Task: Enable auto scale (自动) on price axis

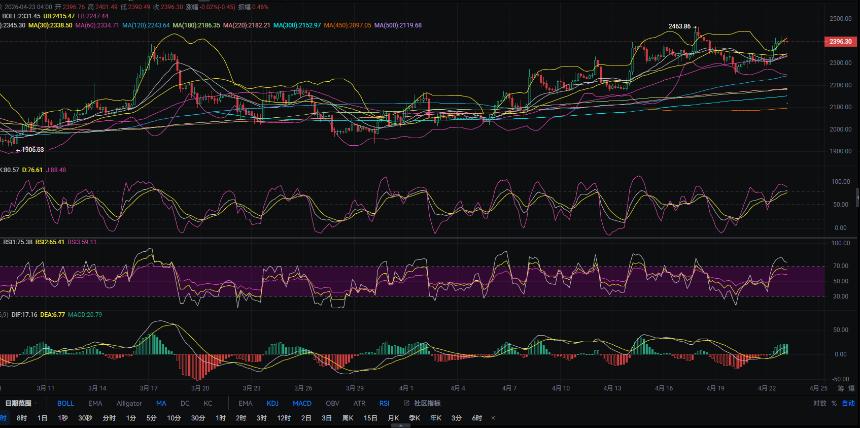Action: 848,403
